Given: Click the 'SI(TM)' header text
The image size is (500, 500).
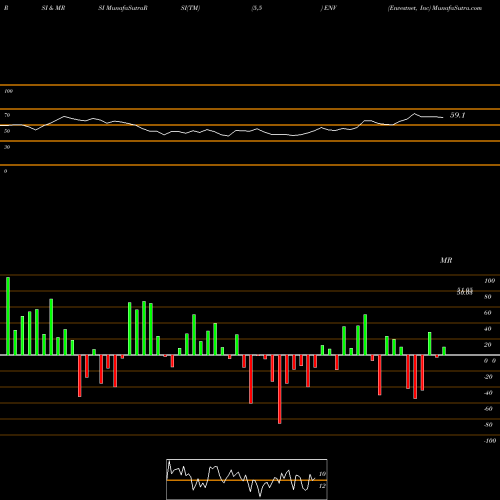Looking at the screenshot, I should [x=190, y=8].
